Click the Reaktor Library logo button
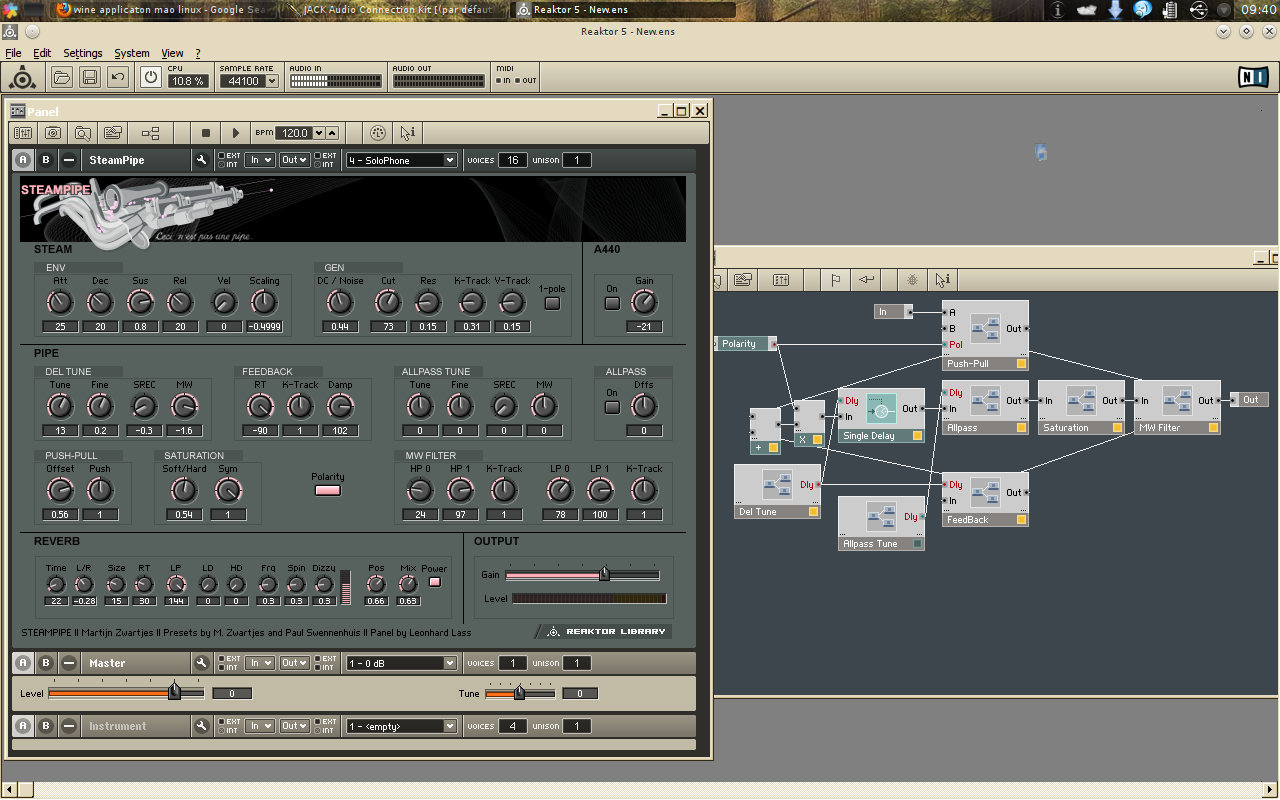 [604, 631]
